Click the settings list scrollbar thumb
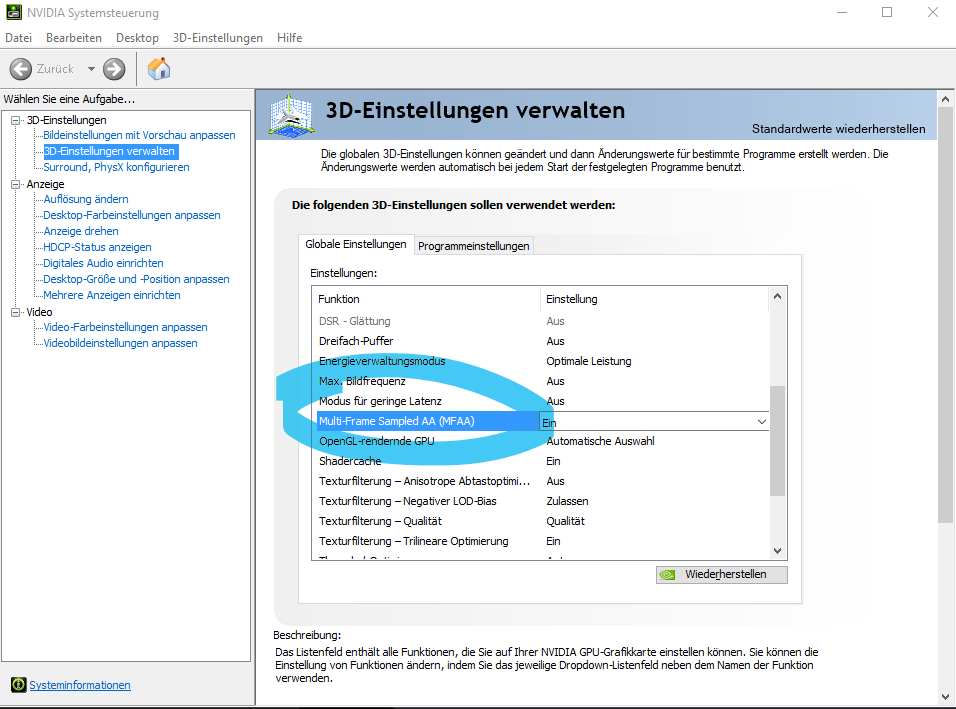This screenshot has height=709, width=956. 777,441
